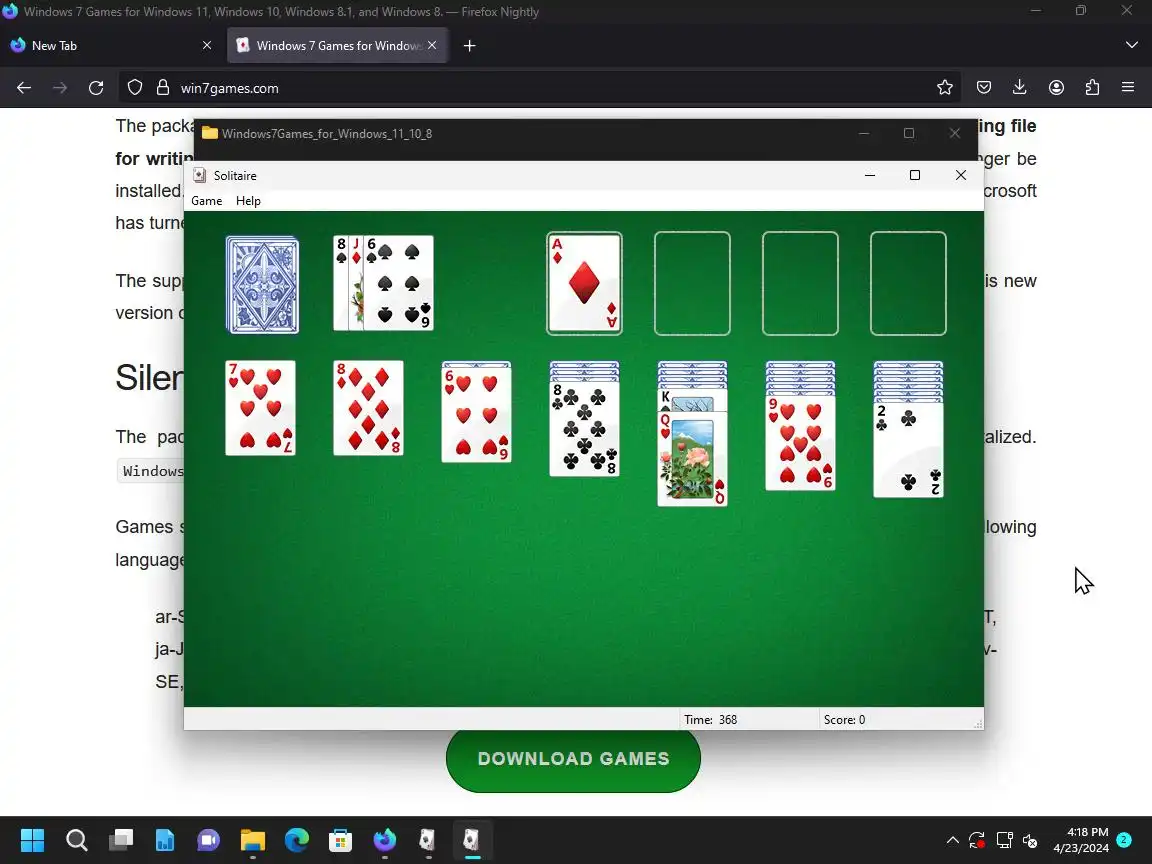Close the New Tab tab

pyautogui.click(x=207, y=46)
